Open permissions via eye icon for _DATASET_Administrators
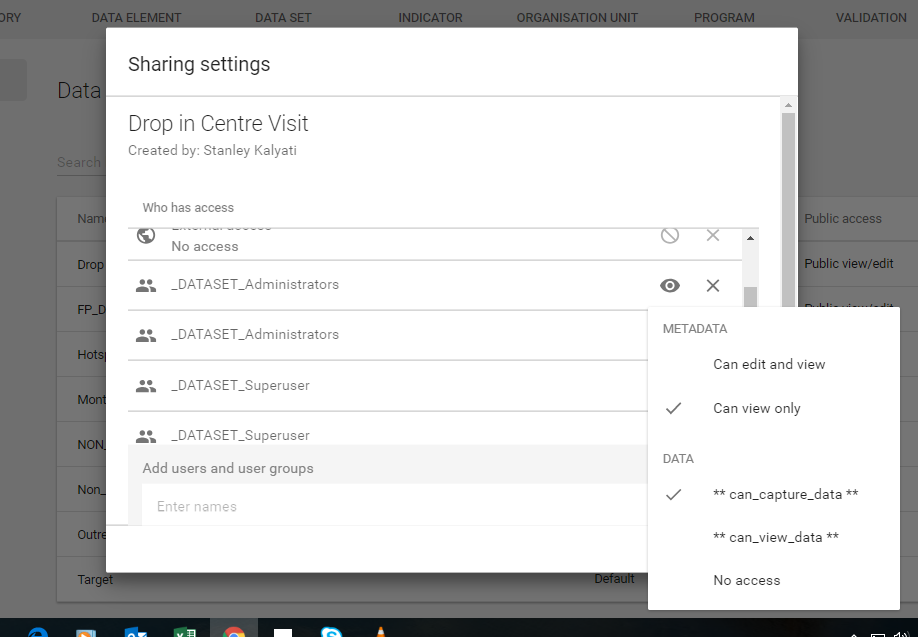The width and height of the screenshot is (918, 637). (670, 286)
